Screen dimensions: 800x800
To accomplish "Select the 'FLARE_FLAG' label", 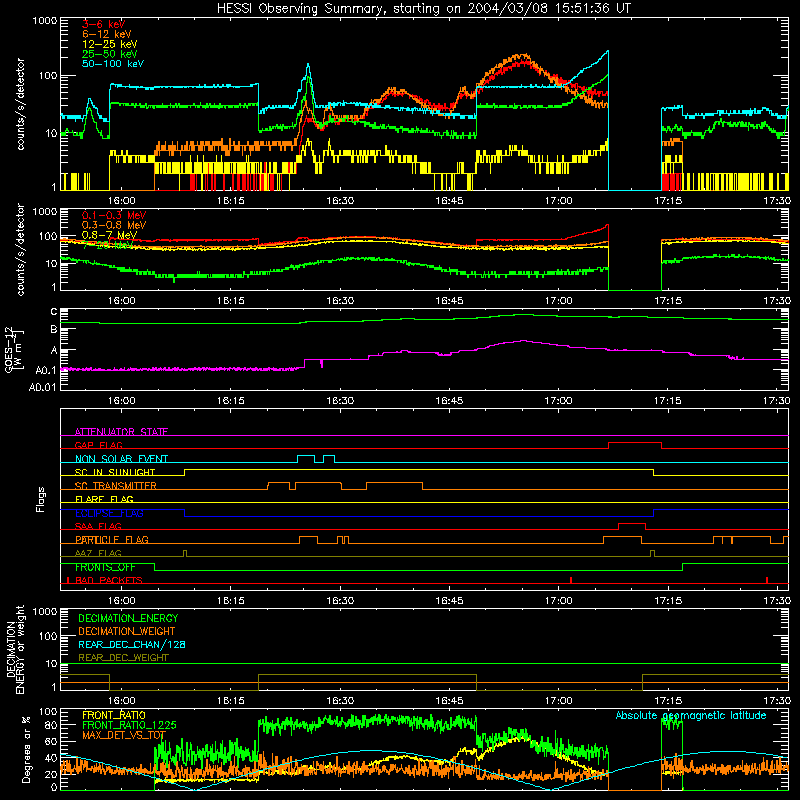I will [x=104, y=499].
